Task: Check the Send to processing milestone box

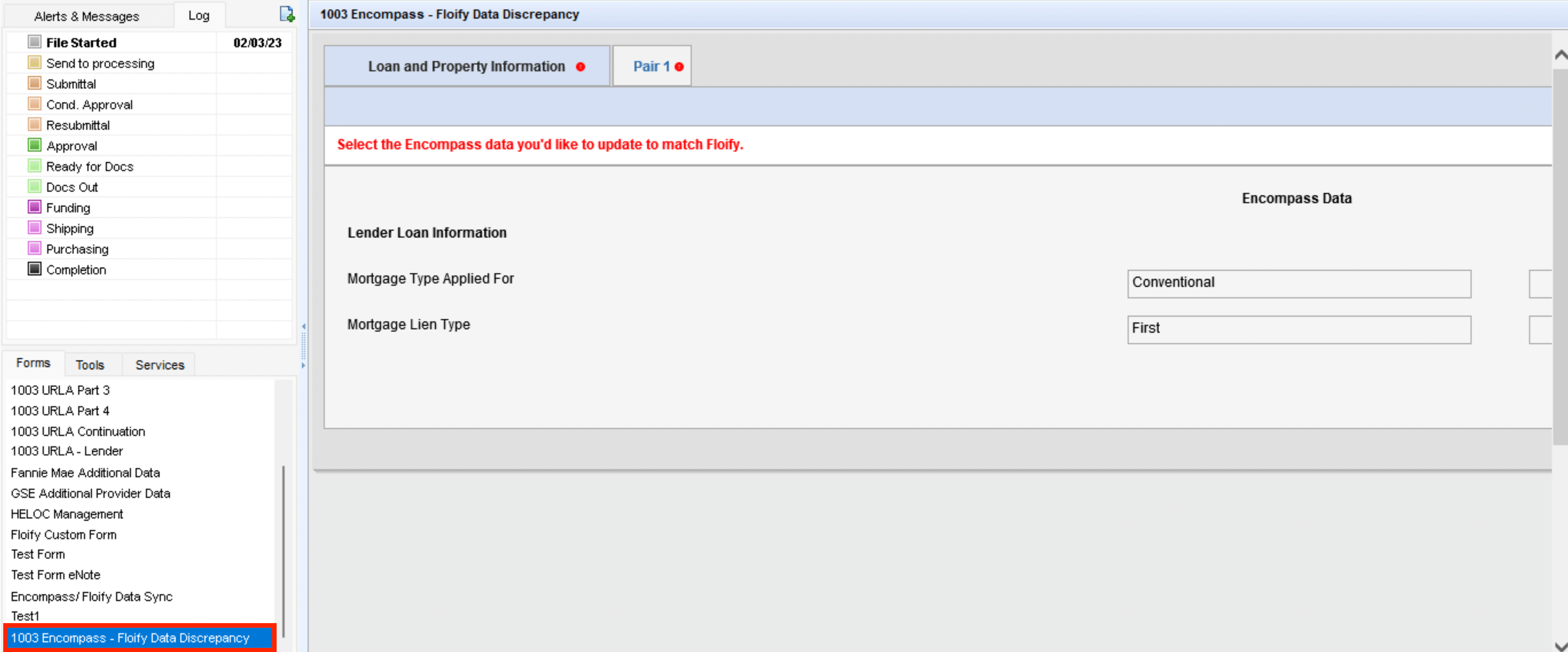Action: click(34, 62)
